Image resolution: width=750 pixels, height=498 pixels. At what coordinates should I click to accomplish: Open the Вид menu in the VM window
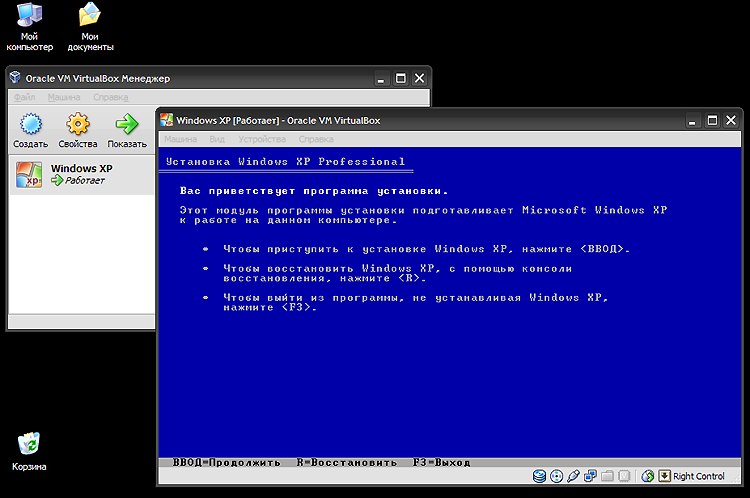(x=216, y=139)
